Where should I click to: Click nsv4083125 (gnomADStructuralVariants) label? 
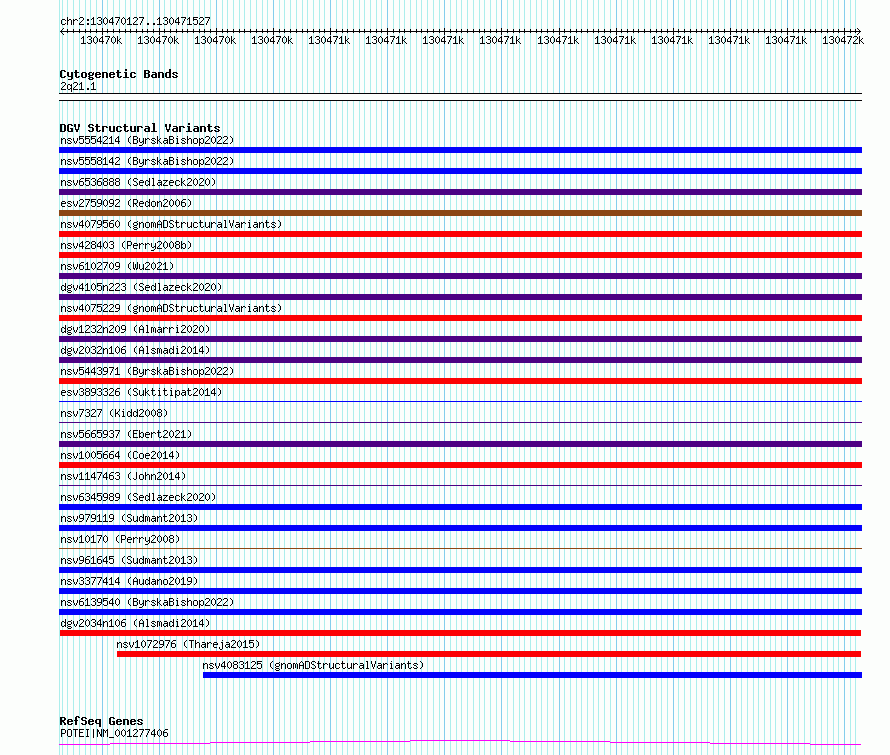pyautogui.click(x=313, y=665)
